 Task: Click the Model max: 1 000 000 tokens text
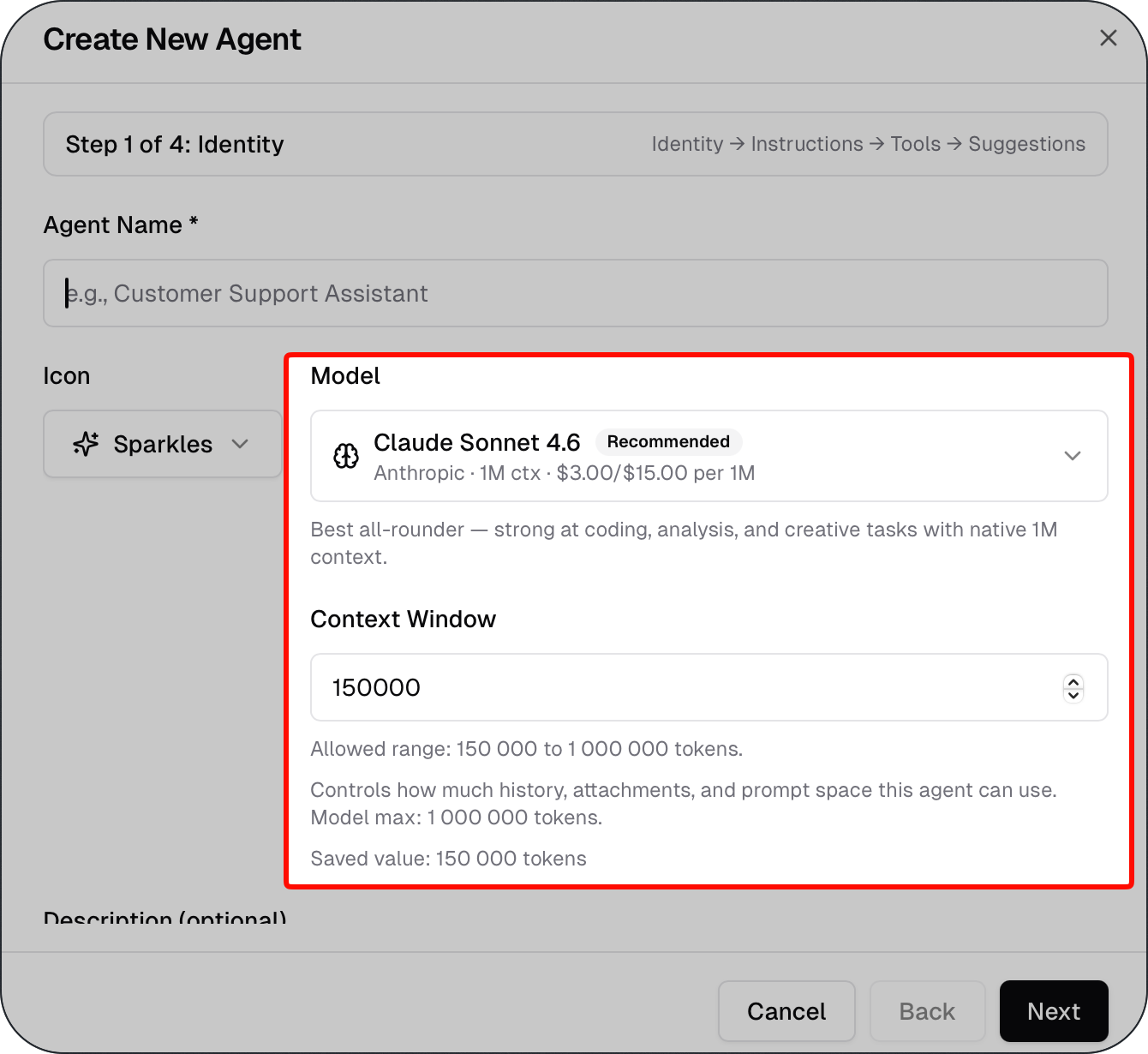[x=456, y=817]
